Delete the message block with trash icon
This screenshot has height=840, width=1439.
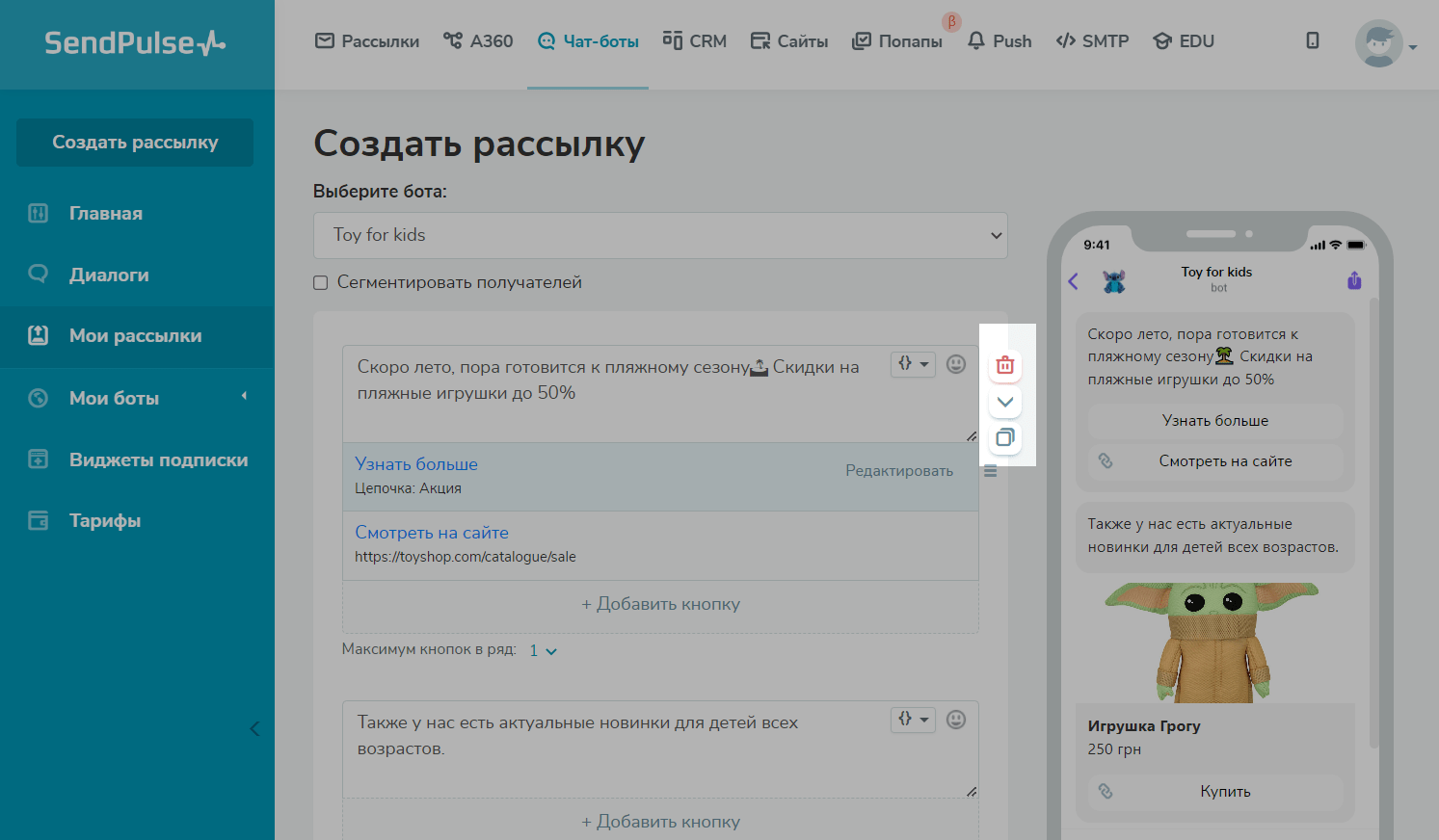coord(1004,365)
